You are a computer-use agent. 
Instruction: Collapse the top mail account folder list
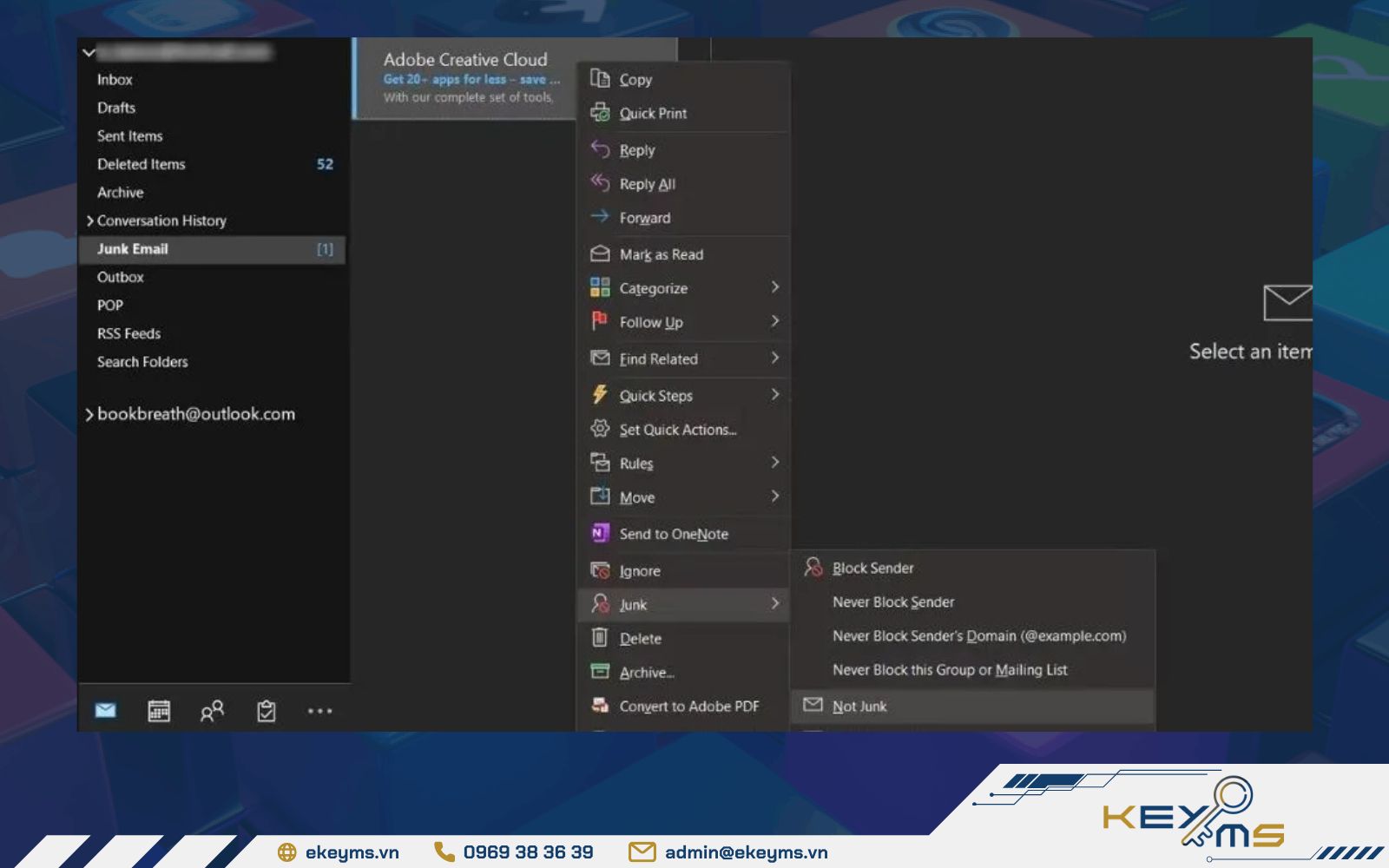(x=89, y=53)
